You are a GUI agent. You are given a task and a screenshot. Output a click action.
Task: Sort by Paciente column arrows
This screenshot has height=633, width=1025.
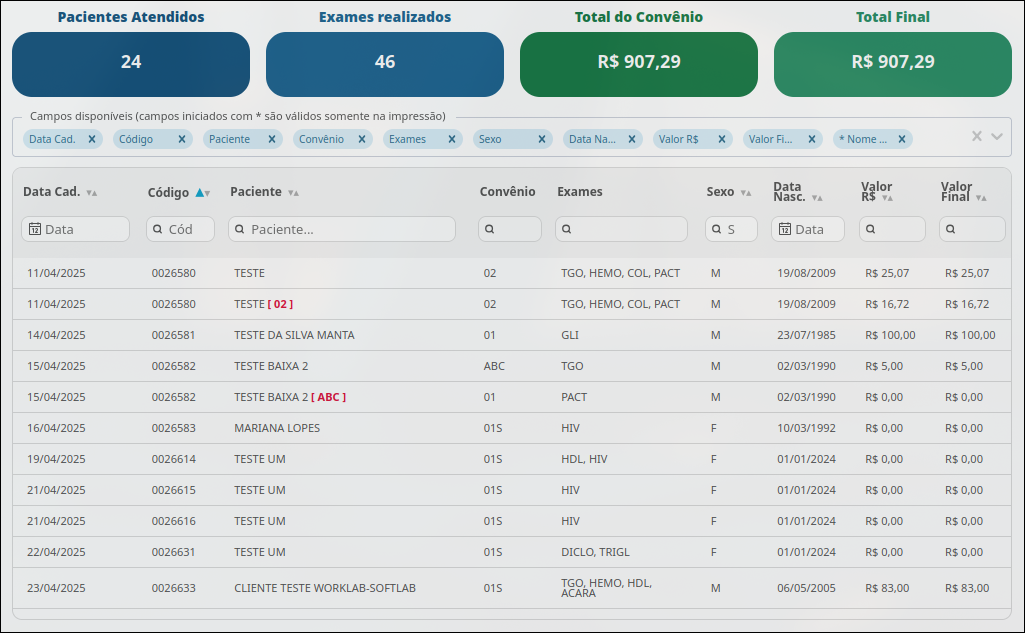pos(293,193)
